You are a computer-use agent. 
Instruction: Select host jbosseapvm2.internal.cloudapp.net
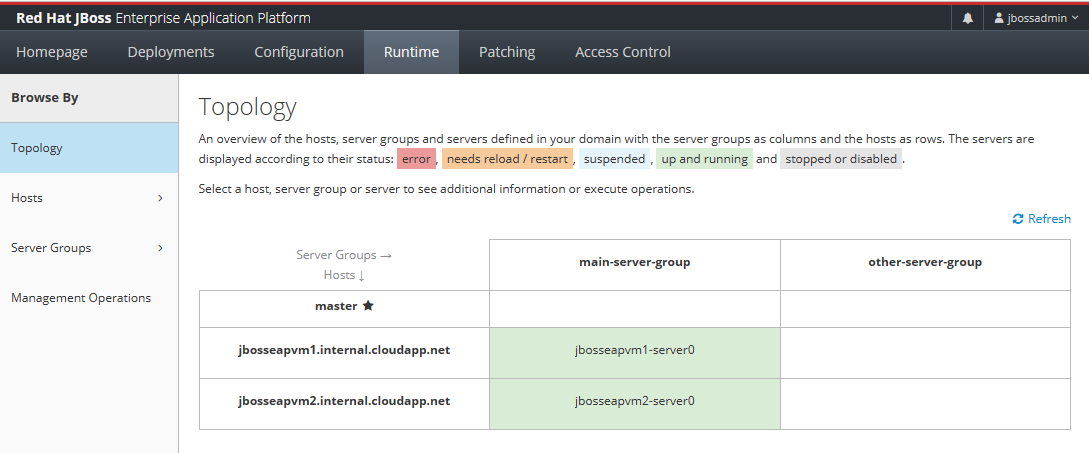344,402
